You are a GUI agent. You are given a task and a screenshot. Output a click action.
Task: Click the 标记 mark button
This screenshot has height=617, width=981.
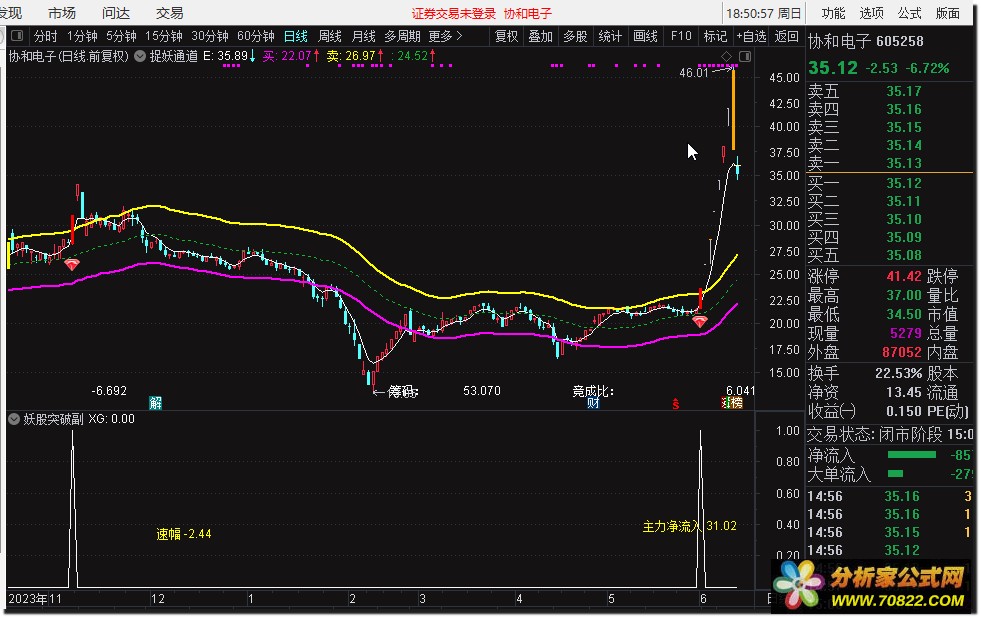pos(715,36)
